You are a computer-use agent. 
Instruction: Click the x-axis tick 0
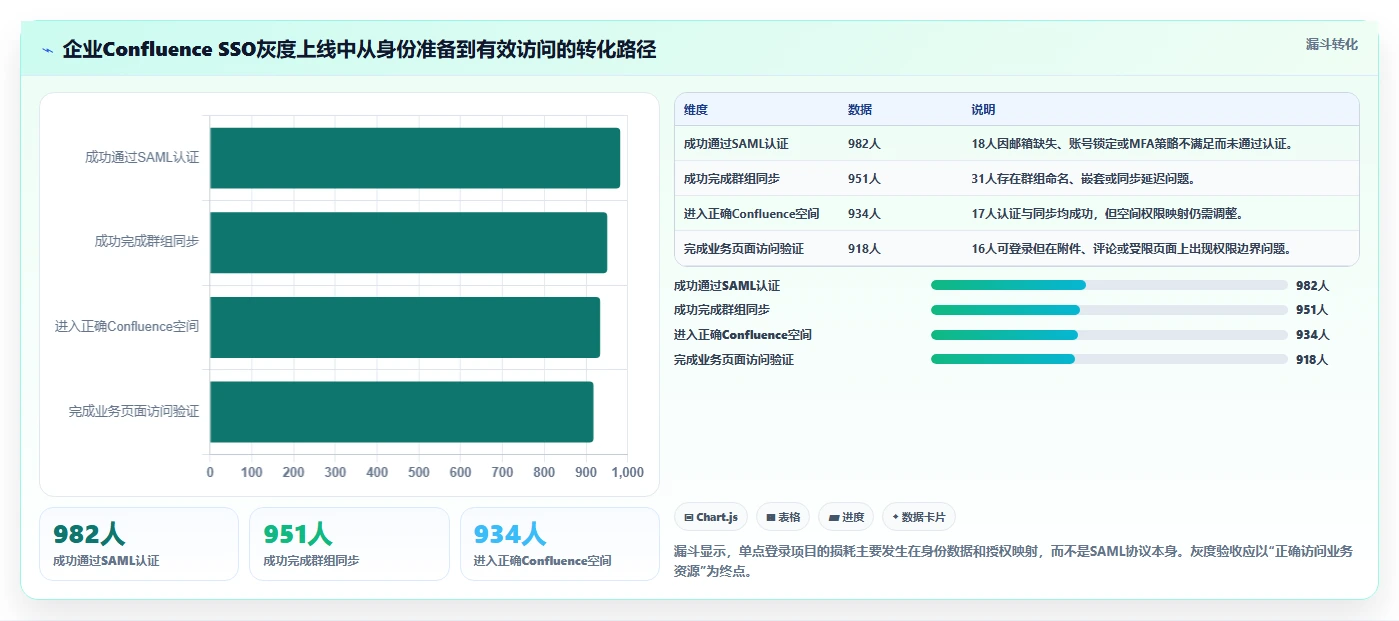pos(210,473)
